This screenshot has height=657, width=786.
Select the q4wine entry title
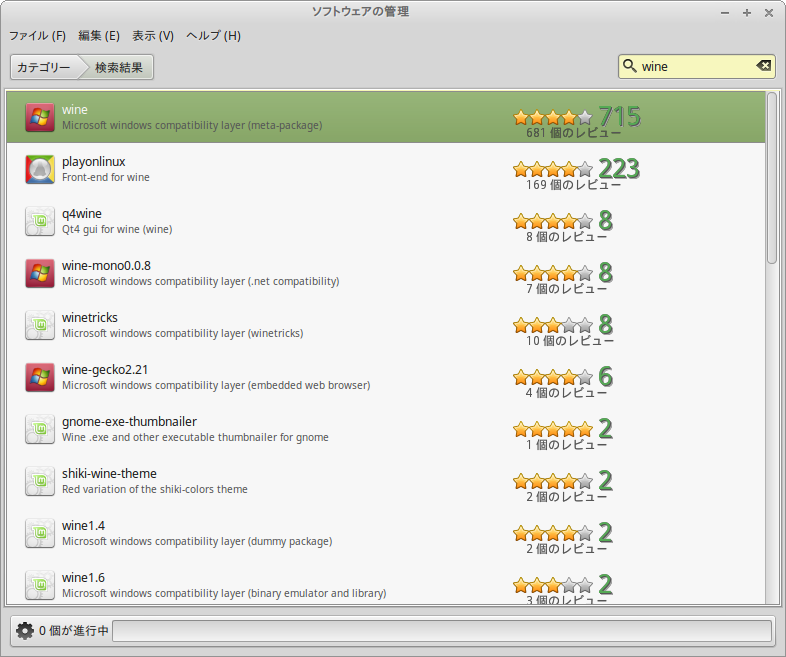click(x=82, y=214)
